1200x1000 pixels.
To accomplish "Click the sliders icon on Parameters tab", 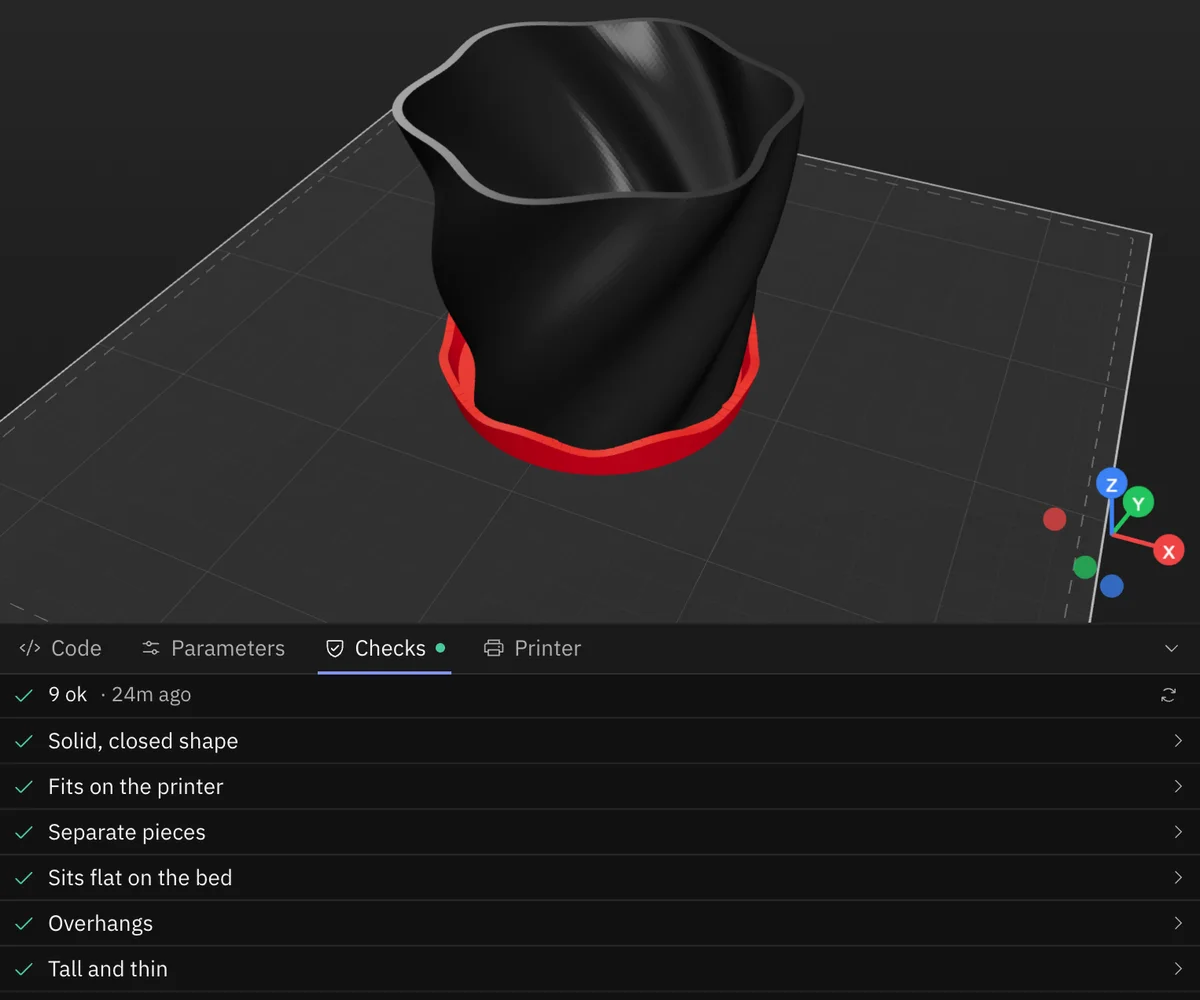I will click(x=151, y=648).
